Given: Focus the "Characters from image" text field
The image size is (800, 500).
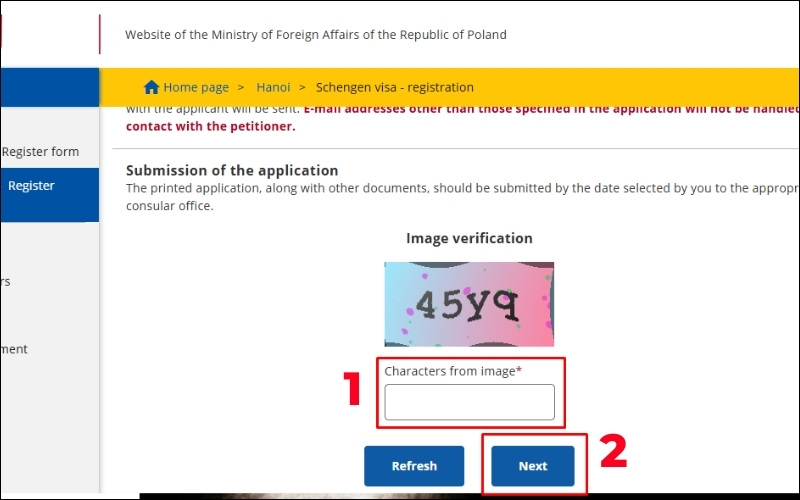Looking at the screenshot, I should coord(469,402).
